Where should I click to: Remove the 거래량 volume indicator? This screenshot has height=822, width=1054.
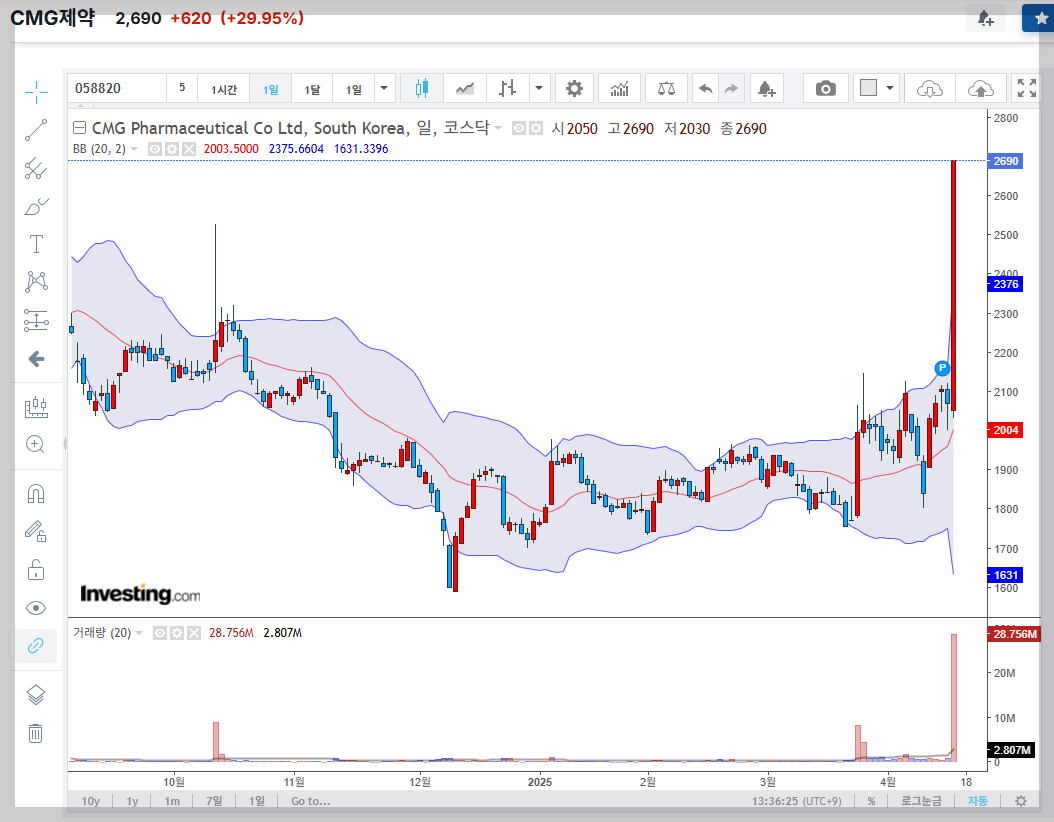(194, 632)
